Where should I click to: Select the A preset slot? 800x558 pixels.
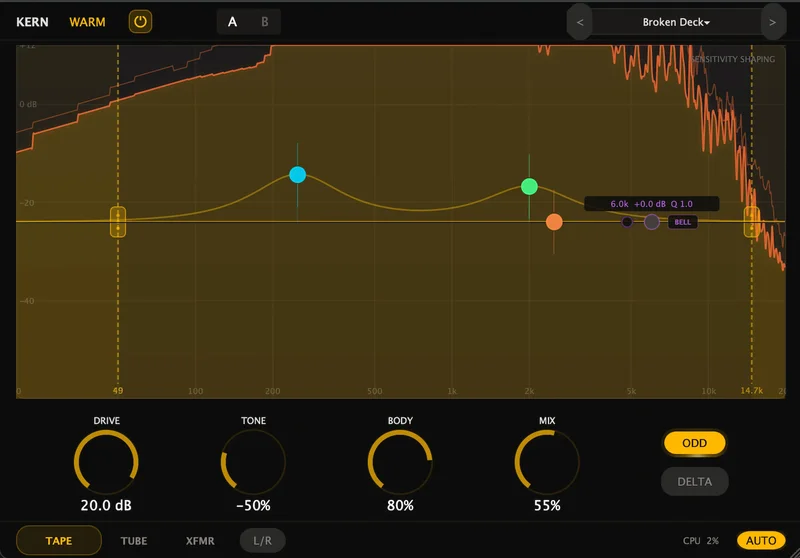(x=232, y=22)
